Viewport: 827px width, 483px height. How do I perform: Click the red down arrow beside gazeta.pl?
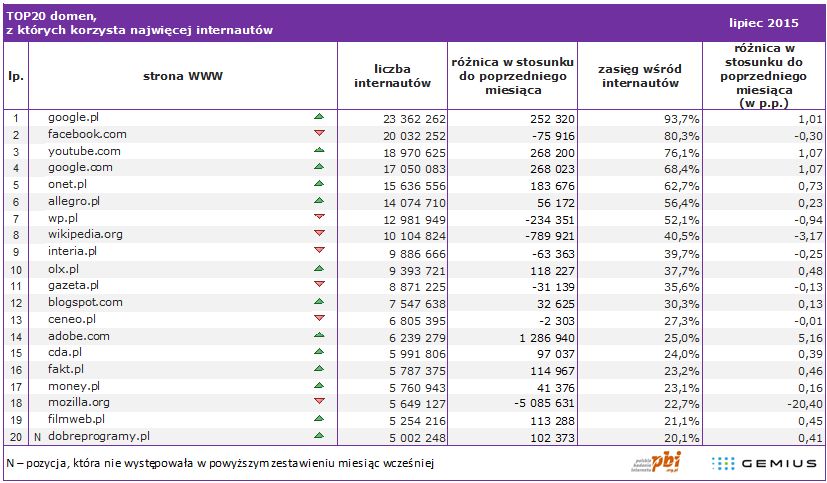[319, 285]
